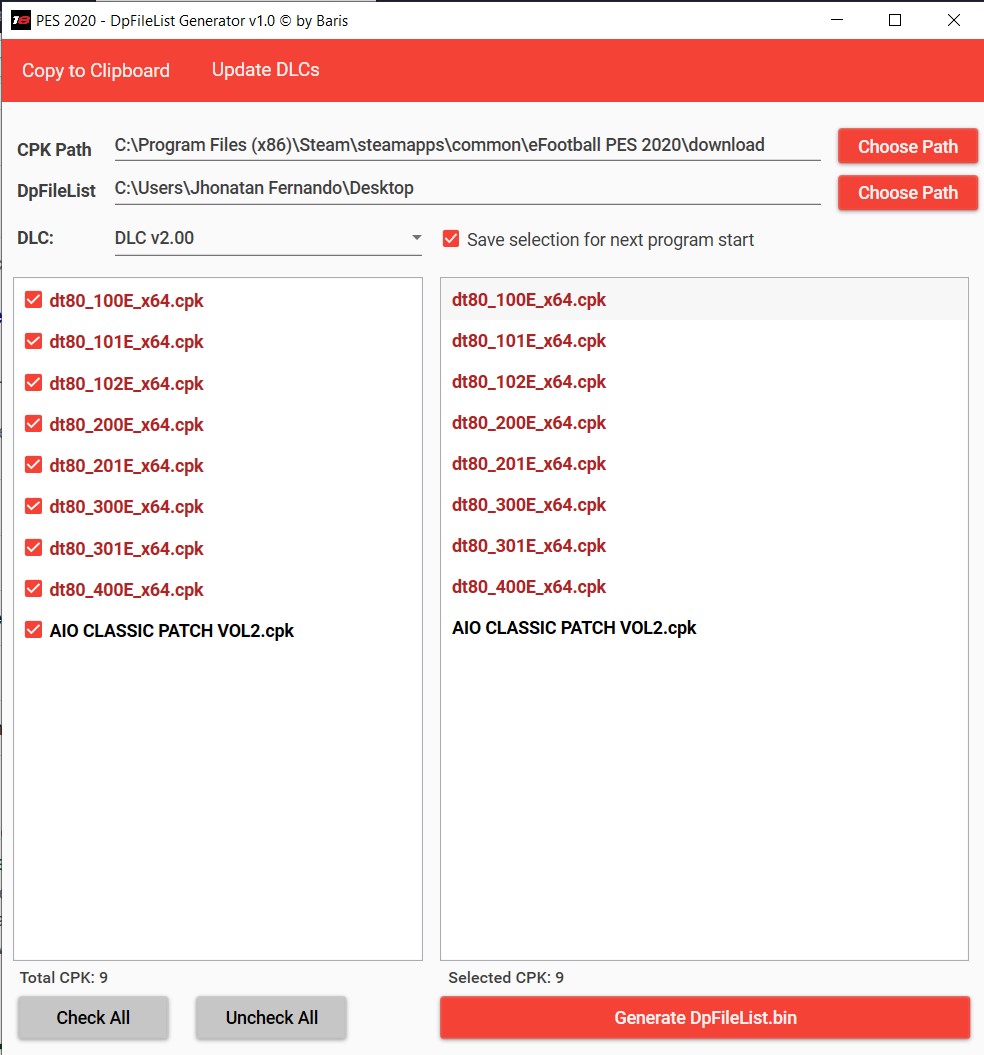The image size is (984, 1055).
Task: Click Copy to Clipboard menu item
Action: (x=96, y=71)
